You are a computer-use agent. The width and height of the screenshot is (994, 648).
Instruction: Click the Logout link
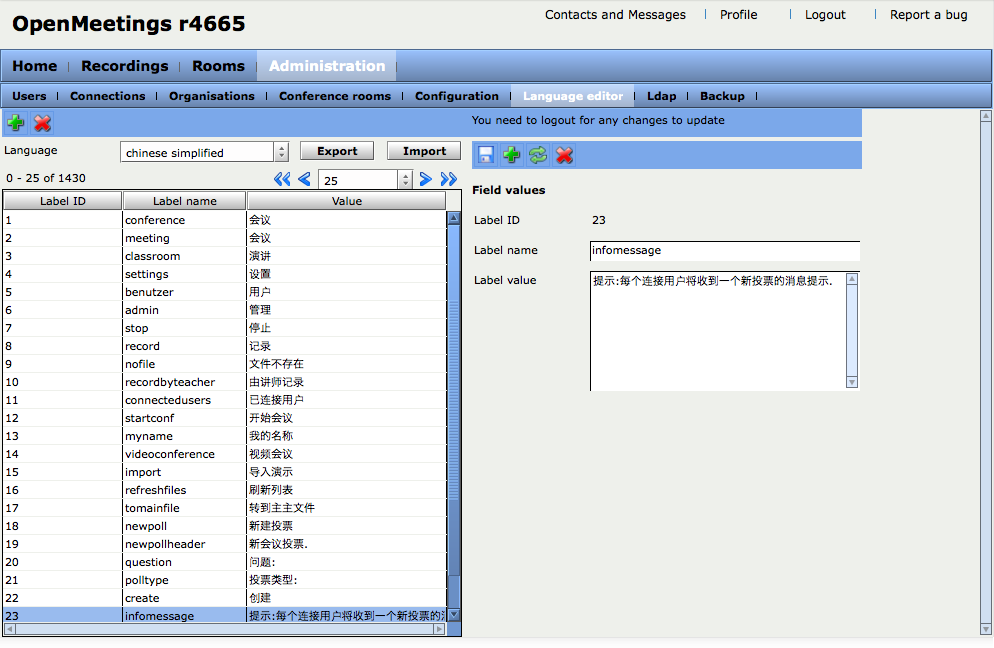coord(825,15)
